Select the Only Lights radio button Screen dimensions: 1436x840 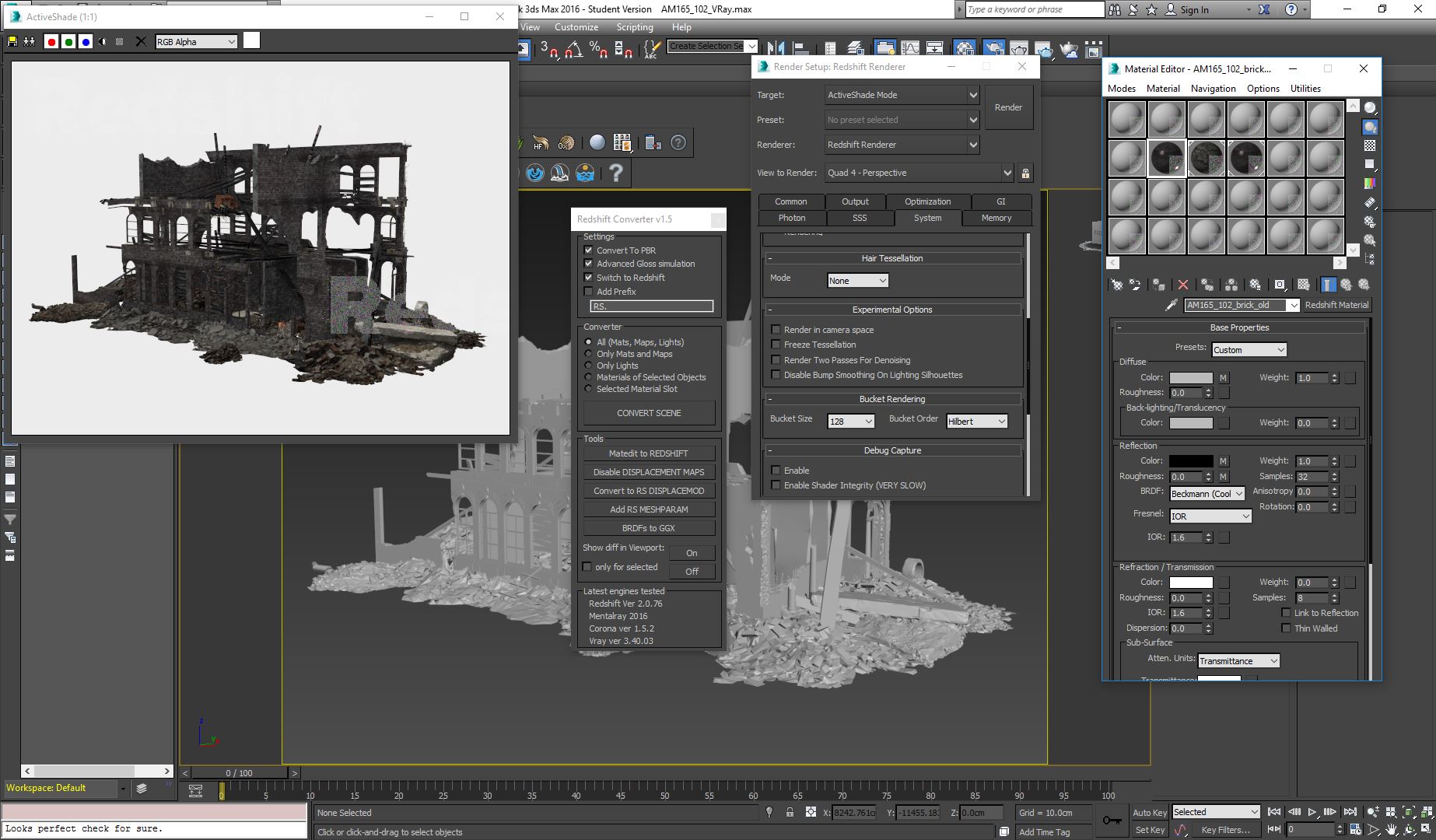[589, 366]
